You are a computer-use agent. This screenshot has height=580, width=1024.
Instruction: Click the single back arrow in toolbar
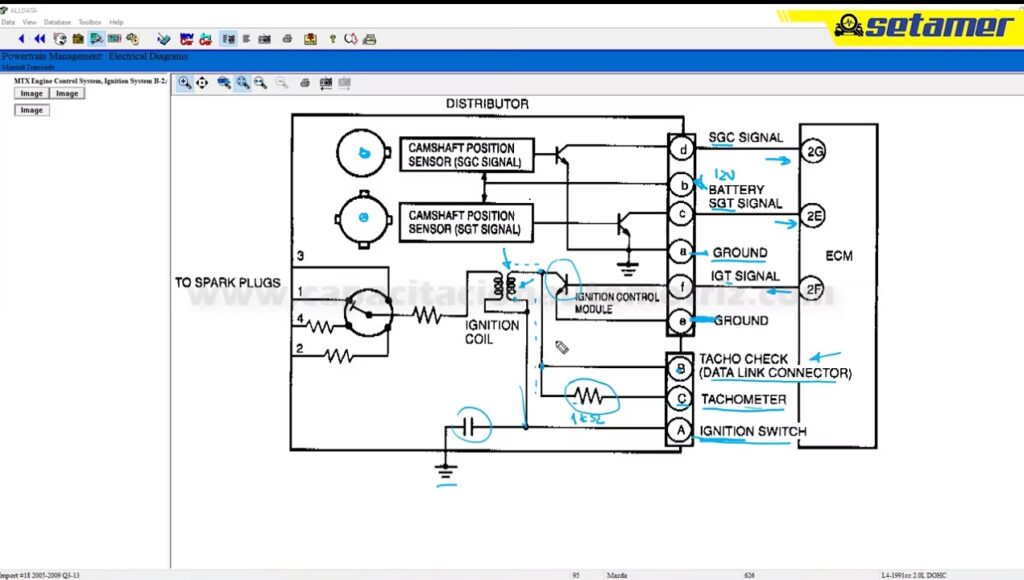[21, 39]
